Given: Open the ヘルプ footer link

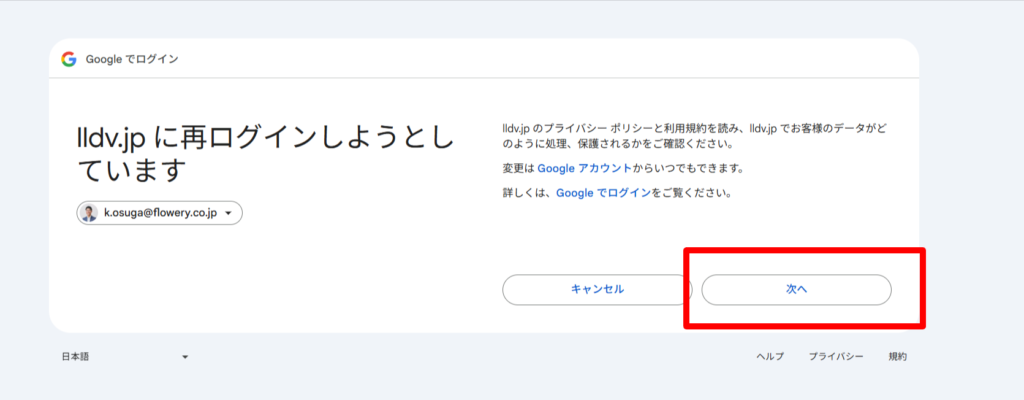Looking at the screenshot, I should pyautogui.click(x=769, y=357).
